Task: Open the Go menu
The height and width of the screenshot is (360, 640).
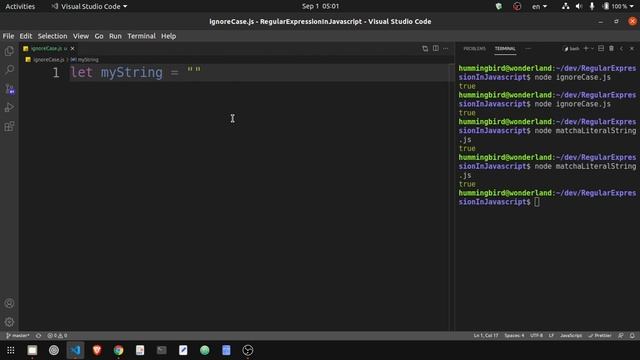Action: coord(99,36)
